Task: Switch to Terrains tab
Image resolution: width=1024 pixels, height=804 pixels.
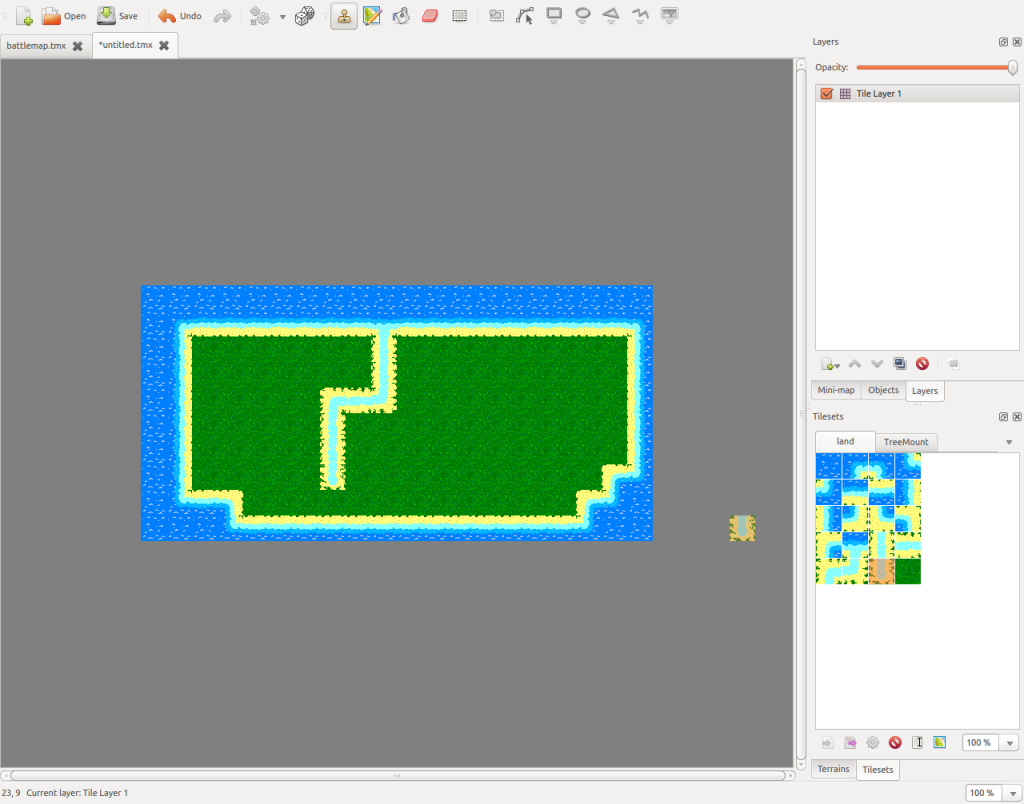Action: (x=833, y=769)
